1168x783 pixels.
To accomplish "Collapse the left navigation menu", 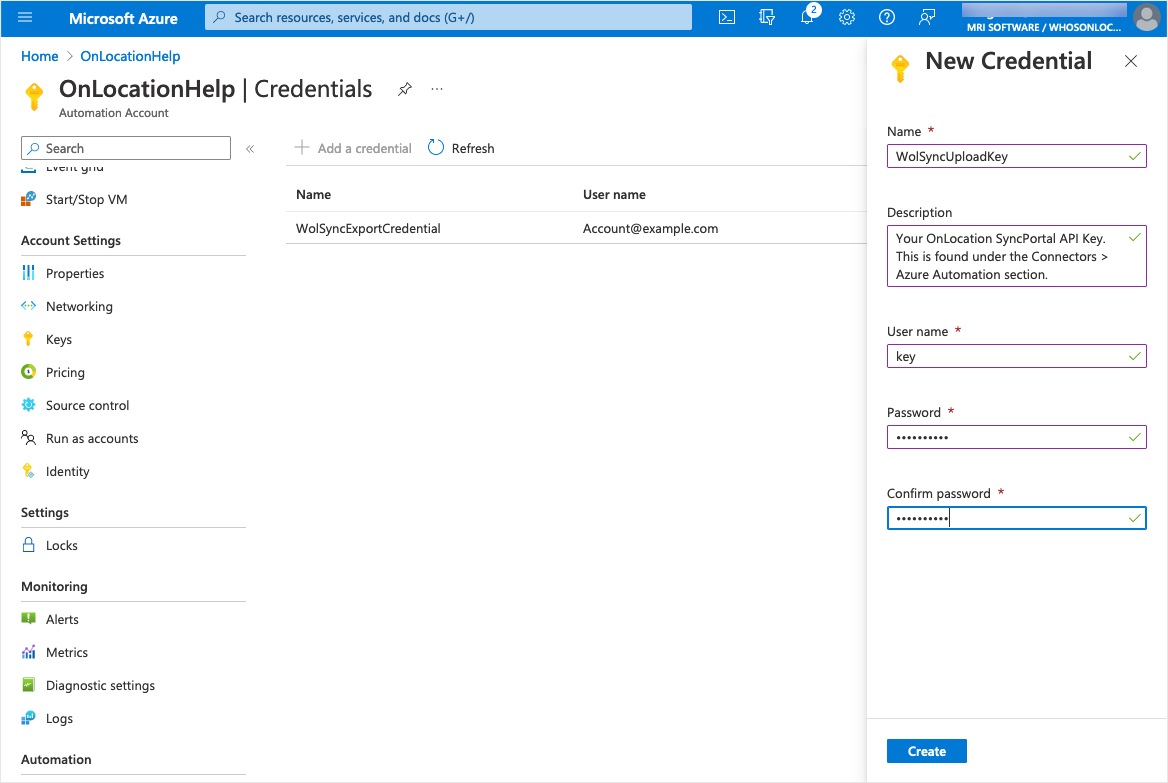I will point(250,149).
